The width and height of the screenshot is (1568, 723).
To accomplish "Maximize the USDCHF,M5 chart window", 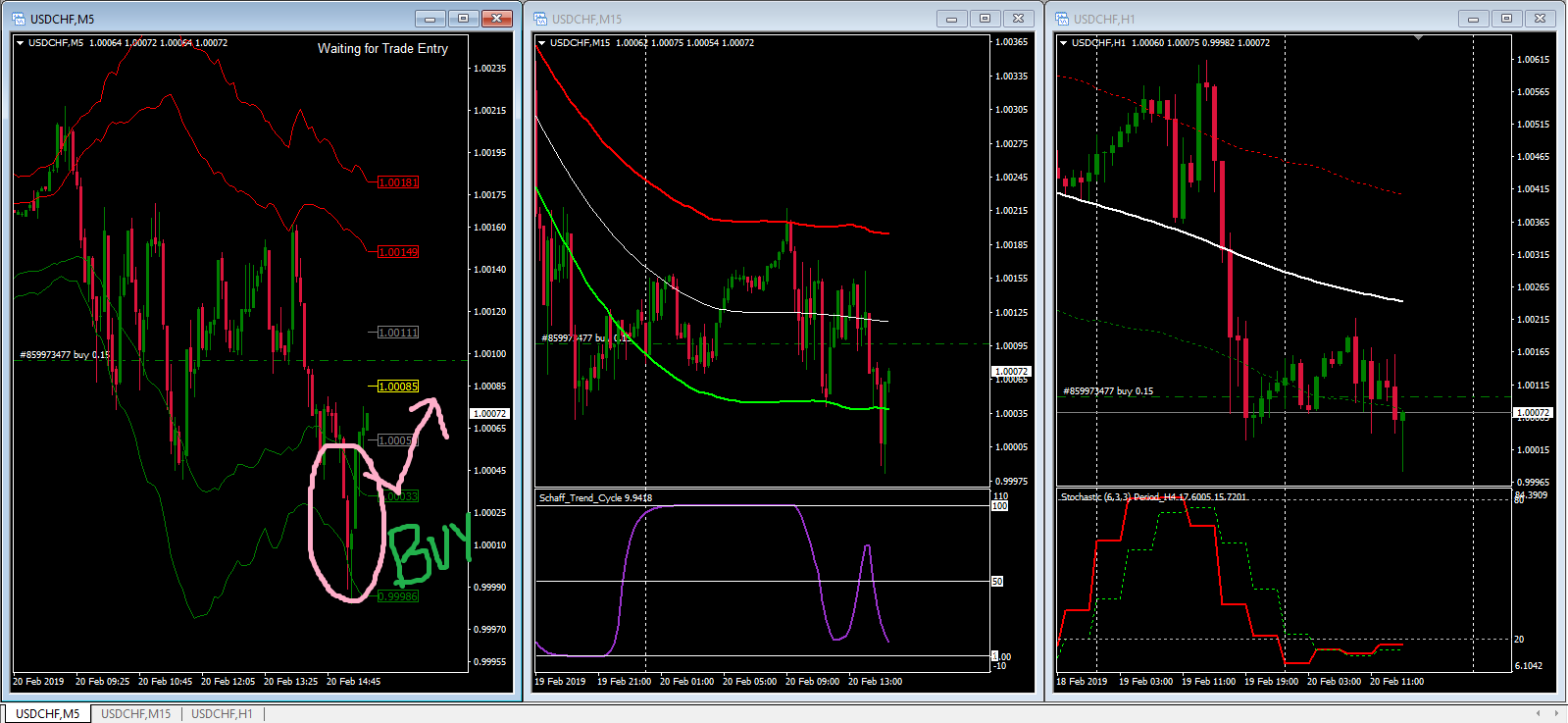I will (x=464, y=19).
